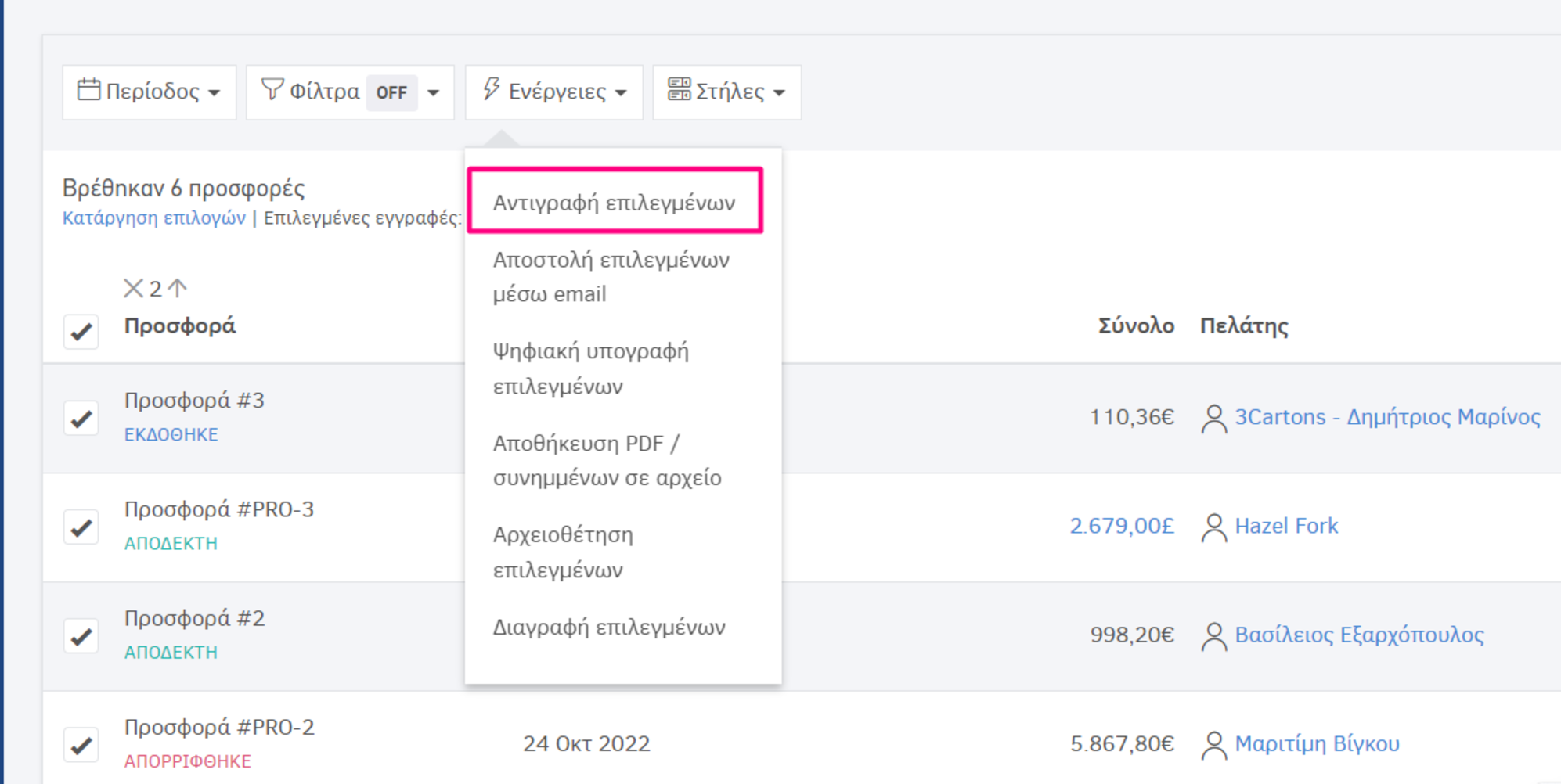Image resolution: width=1561 pixels, height=784 pixels.
Task: Click the ascending sort arrow icon
Action: pyautogui.click(x=178, y=289)
